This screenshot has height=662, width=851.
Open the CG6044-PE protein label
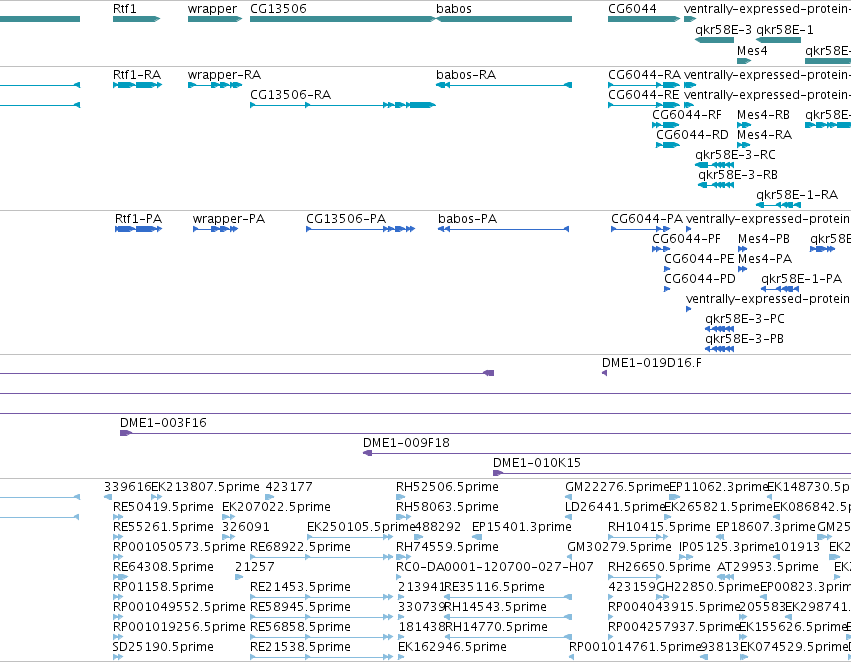pyautogui.click(x=699, y=259)
